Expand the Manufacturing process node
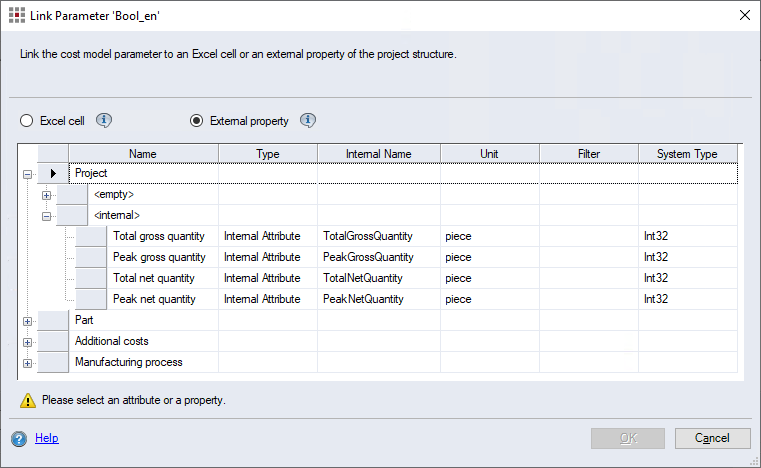Image resolution: width=761 pixels, height=468 pixels. [x=27, y=363]
